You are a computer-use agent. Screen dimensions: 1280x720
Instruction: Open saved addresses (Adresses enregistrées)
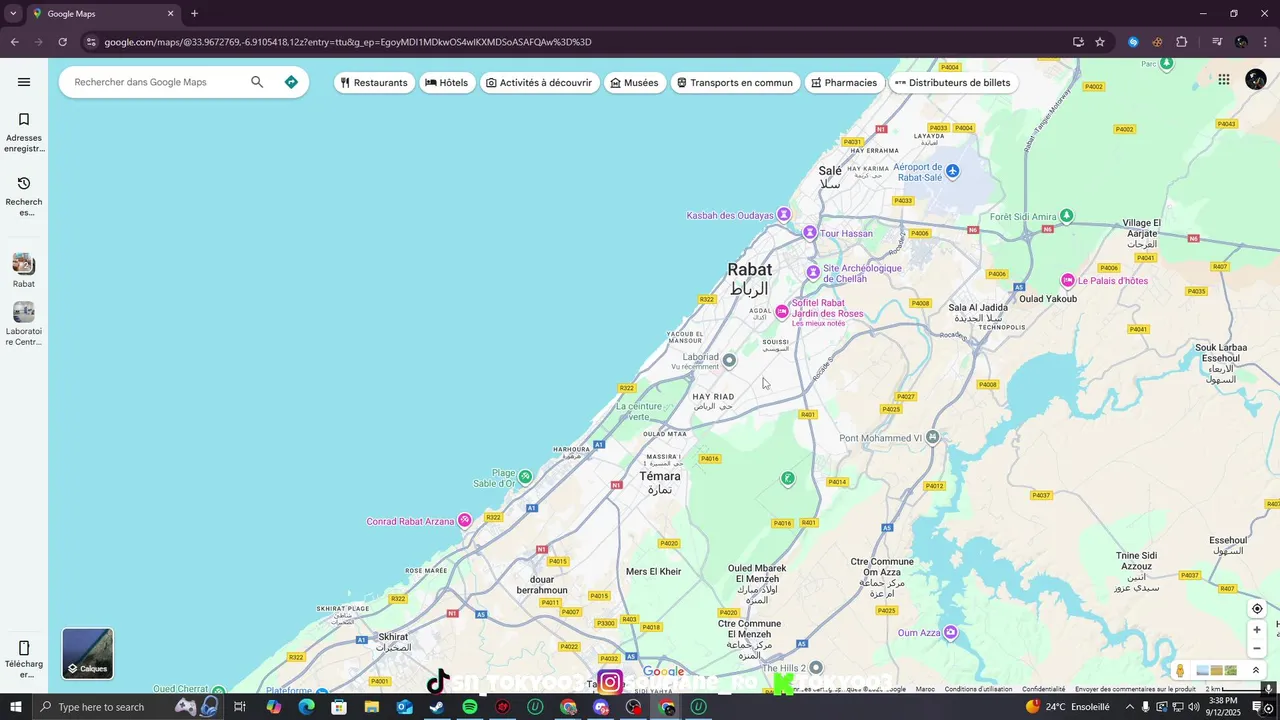(x=24, y=133)
